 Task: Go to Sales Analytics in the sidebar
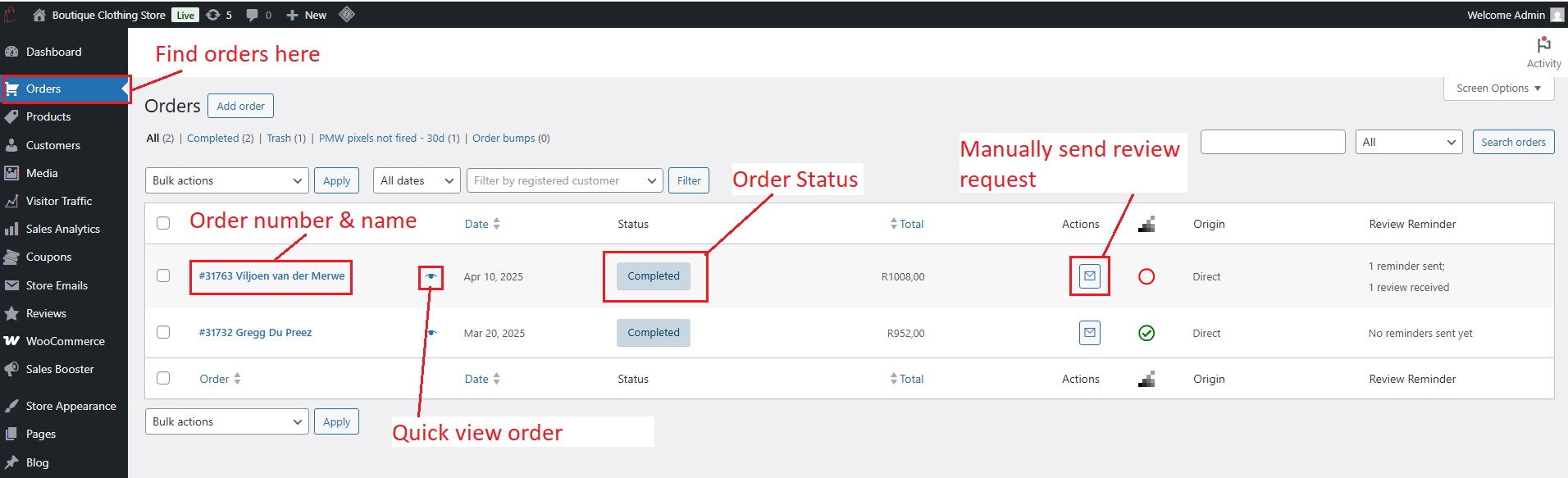click(x=62, y=229)
